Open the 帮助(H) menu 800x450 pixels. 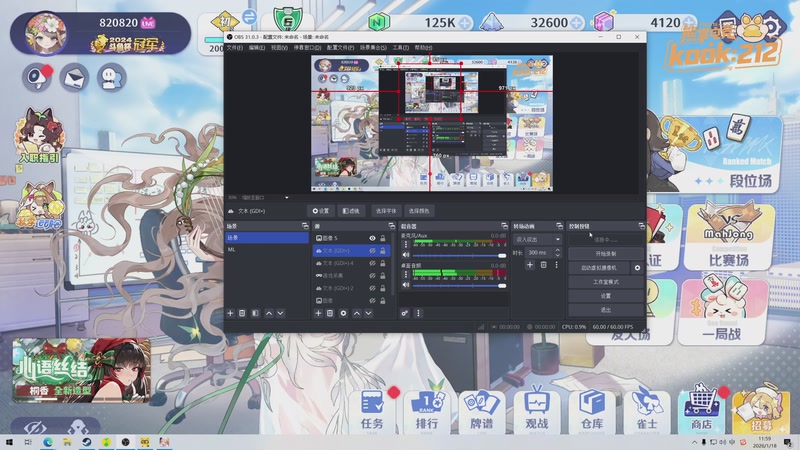(x=423, y=47)
